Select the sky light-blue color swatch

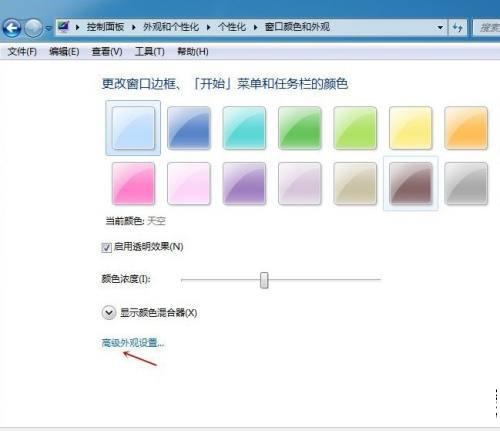coord(133,128)
